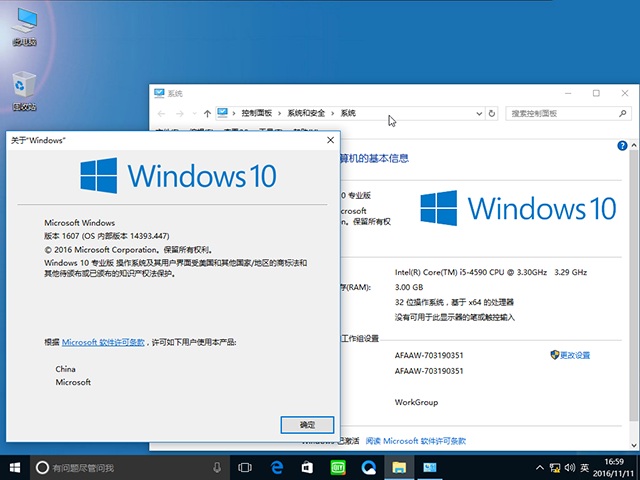Click the 确定 button in About Windows dialog

click(x=307, y=425)
